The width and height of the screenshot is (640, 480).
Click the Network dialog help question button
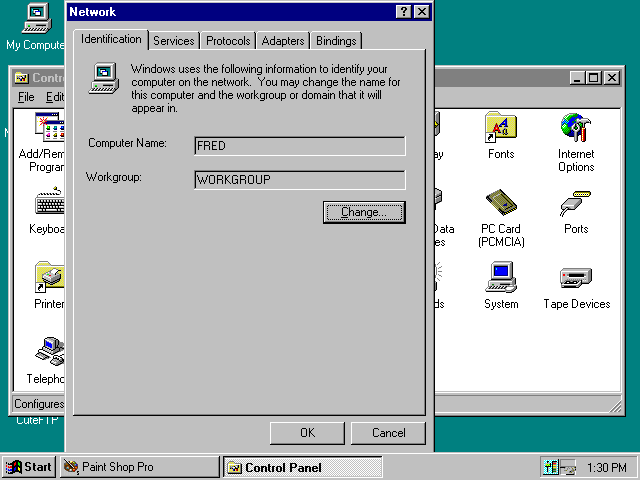pos(403,12)
